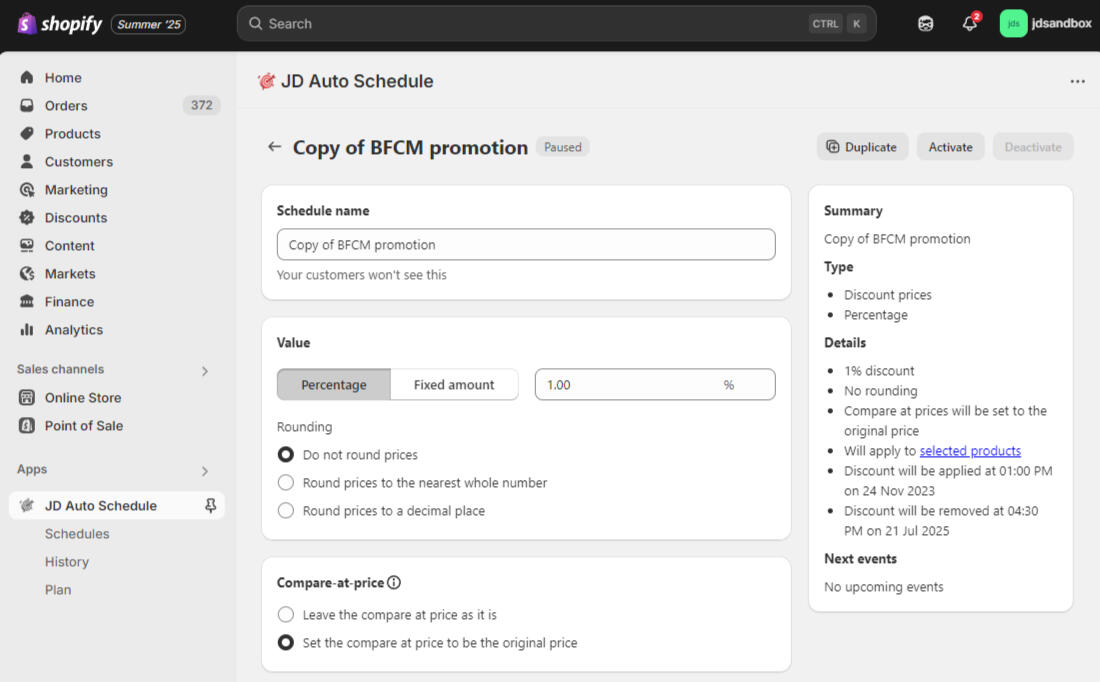Open the selected products link
This screenshot has width=1100, height=682.
pyautogui.click(x=970, y=451)
